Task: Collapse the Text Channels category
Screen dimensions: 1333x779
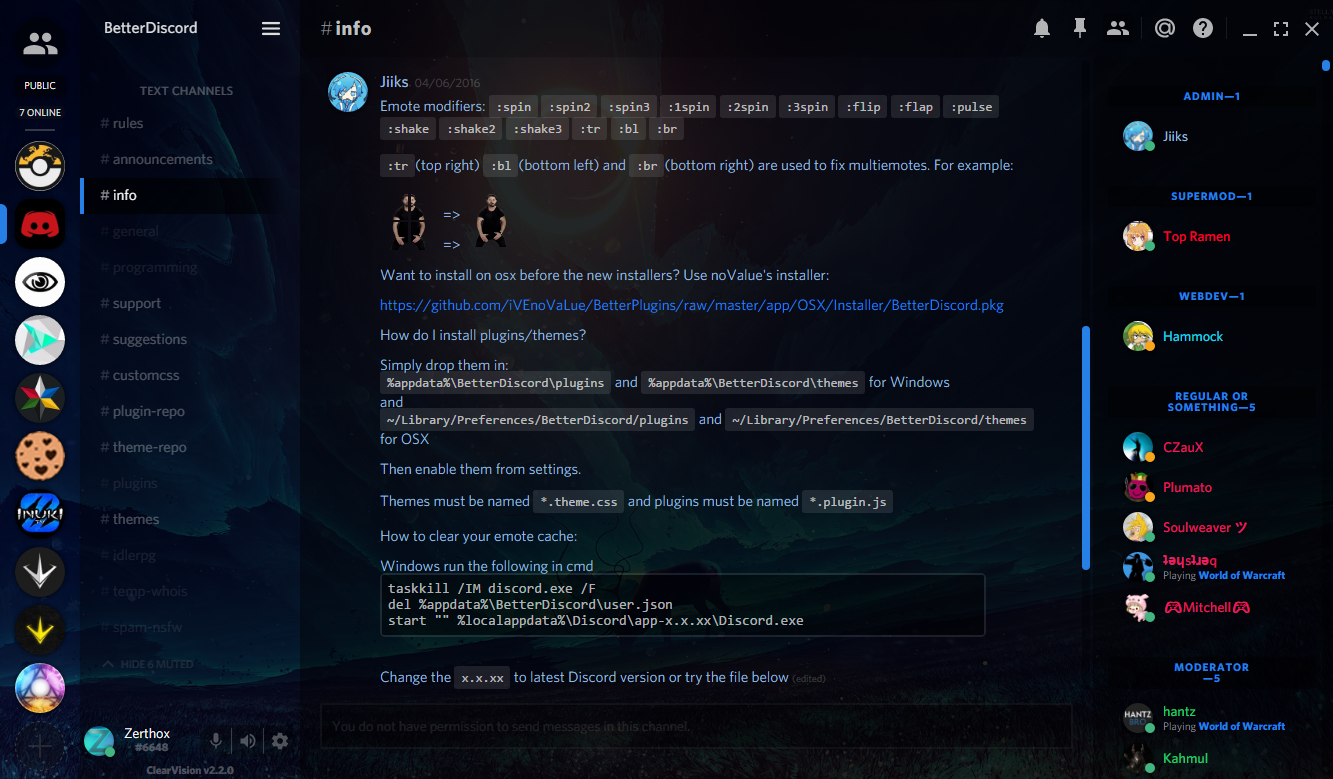Action: [x=186, y=91]
